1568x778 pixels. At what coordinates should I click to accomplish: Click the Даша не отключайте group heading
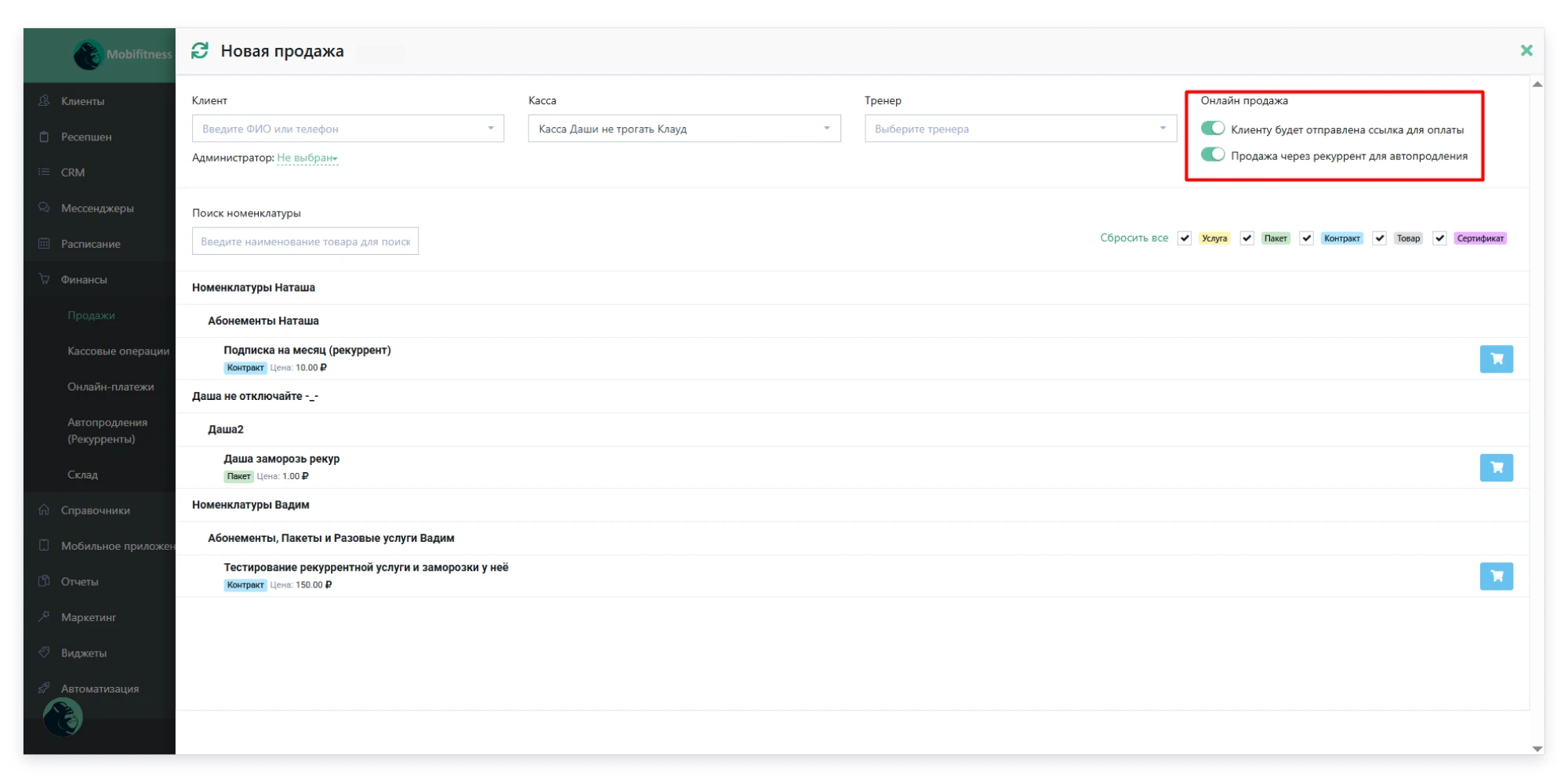pyautogui.click(x=255, y=396)
